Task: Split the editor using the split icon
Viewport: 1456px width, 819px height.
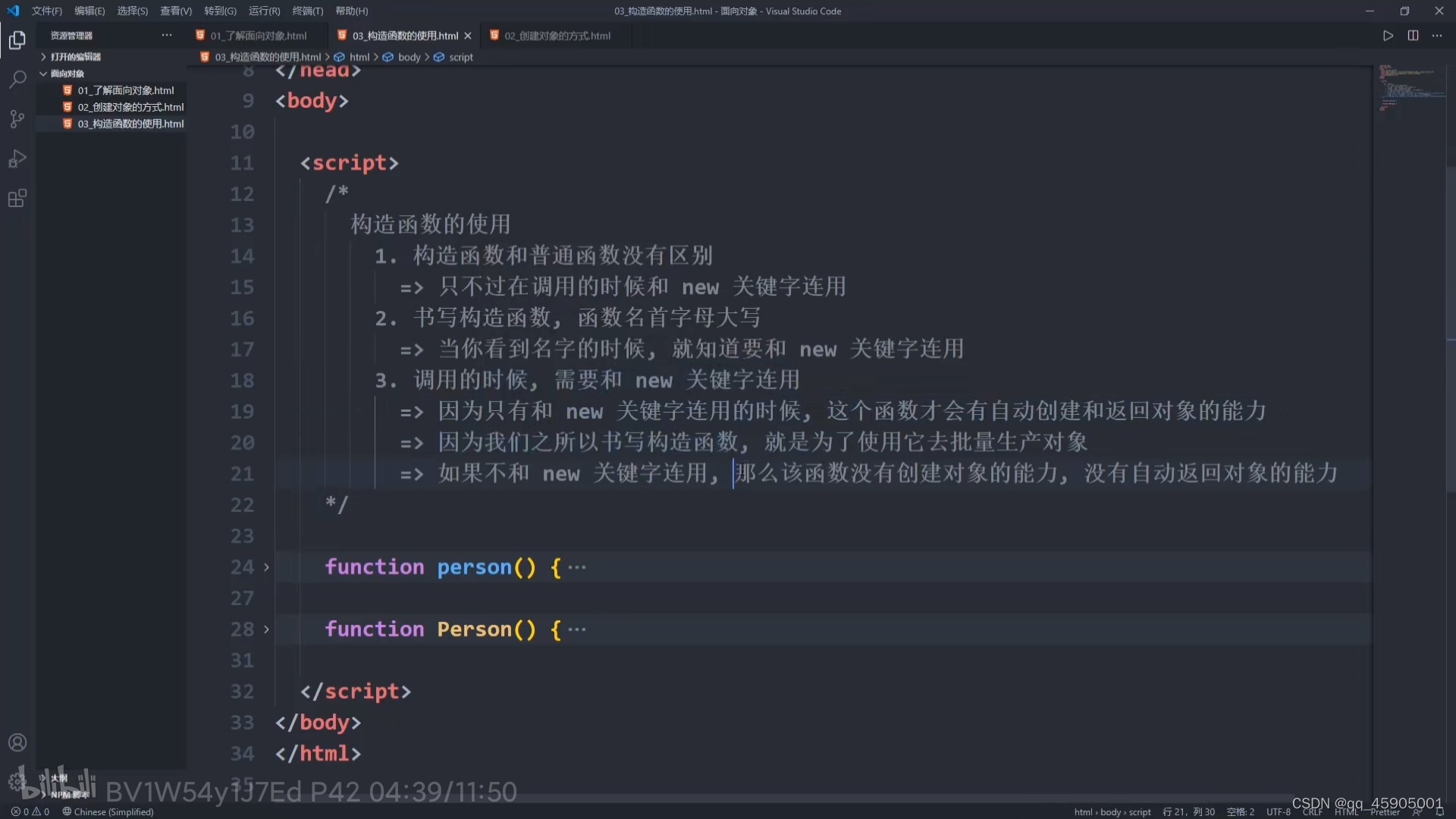Action: tap(1414, 35)
